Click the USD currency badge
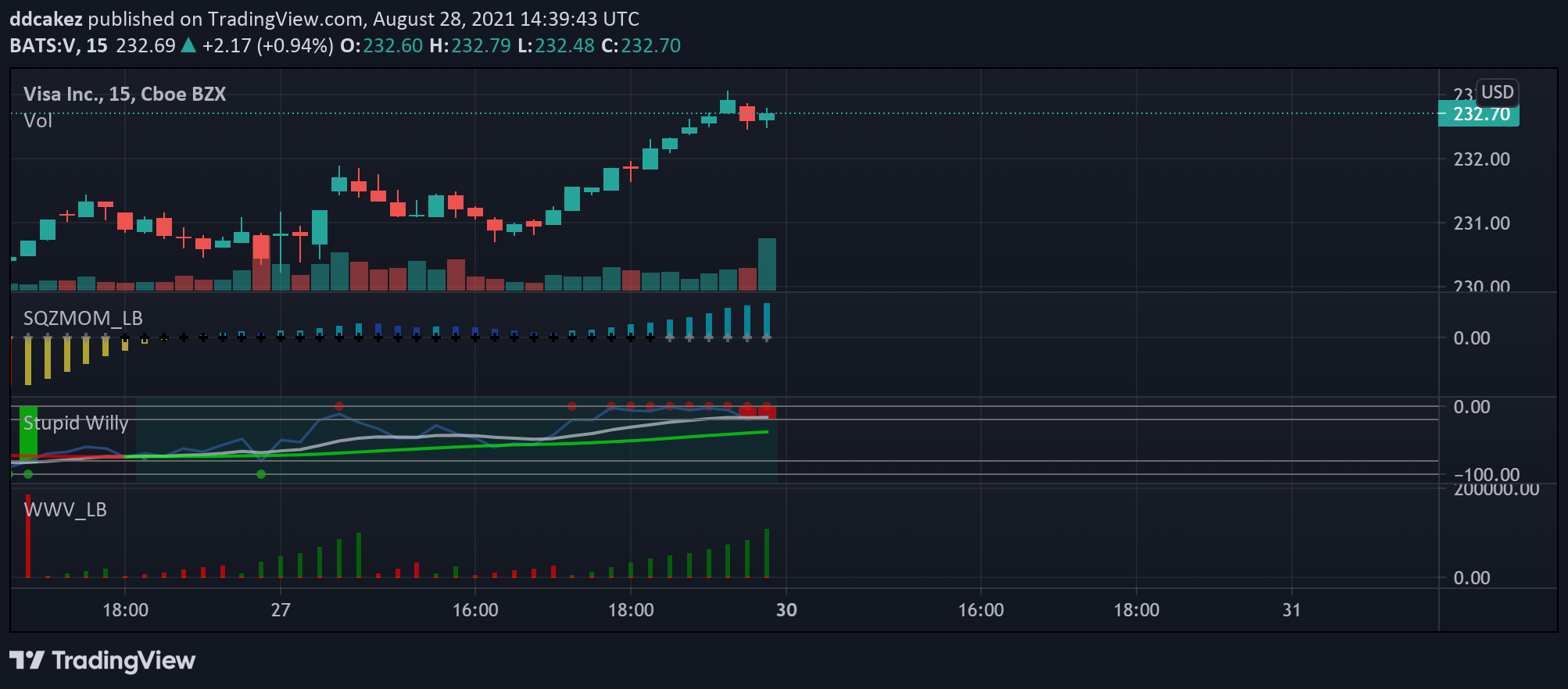 1497,92
